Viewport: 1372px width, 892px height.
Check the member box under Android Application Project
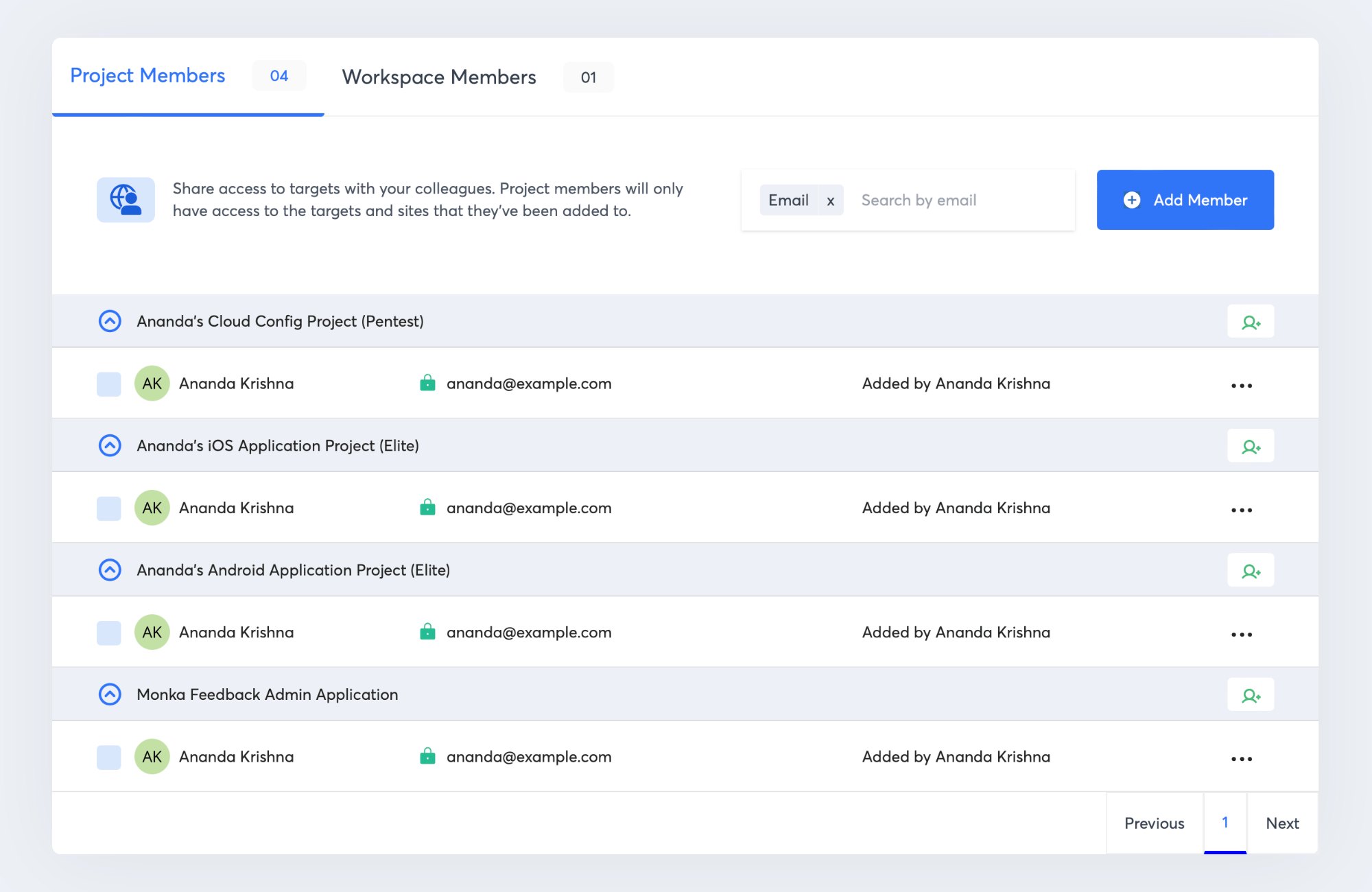point(109,633)
